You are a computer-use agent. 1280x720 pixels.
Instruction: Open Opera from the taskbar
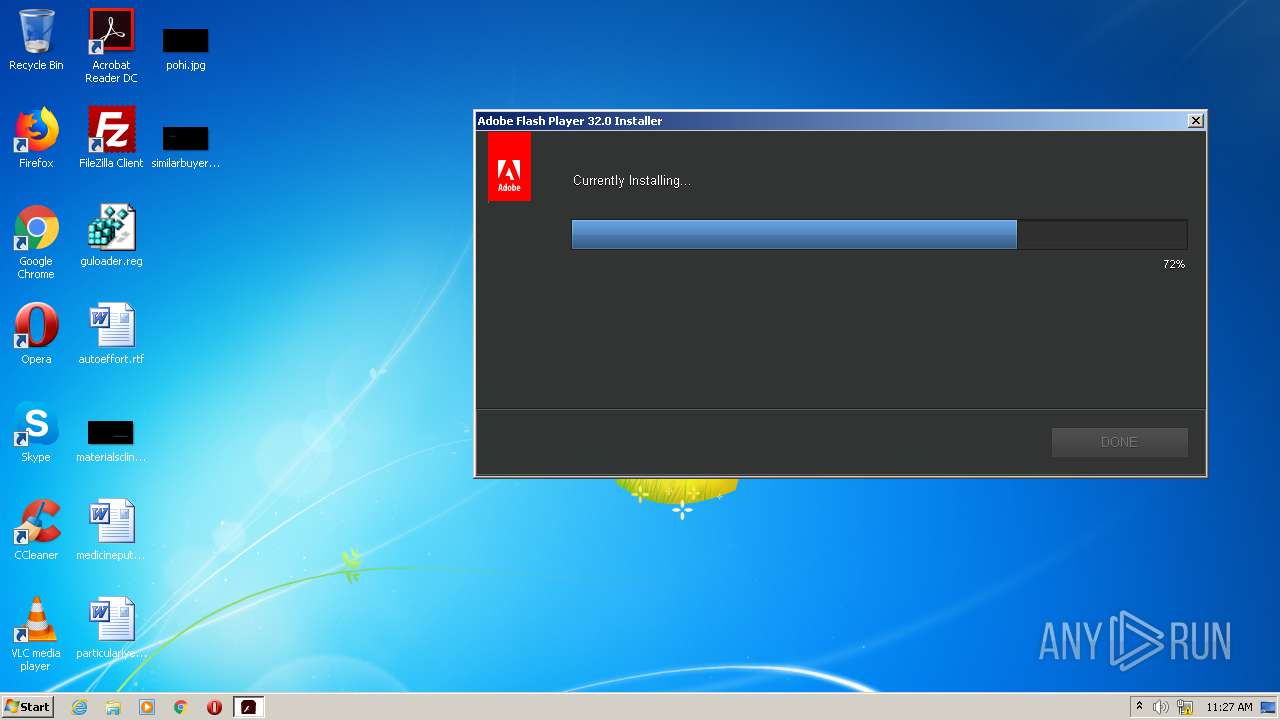(214, 707)
